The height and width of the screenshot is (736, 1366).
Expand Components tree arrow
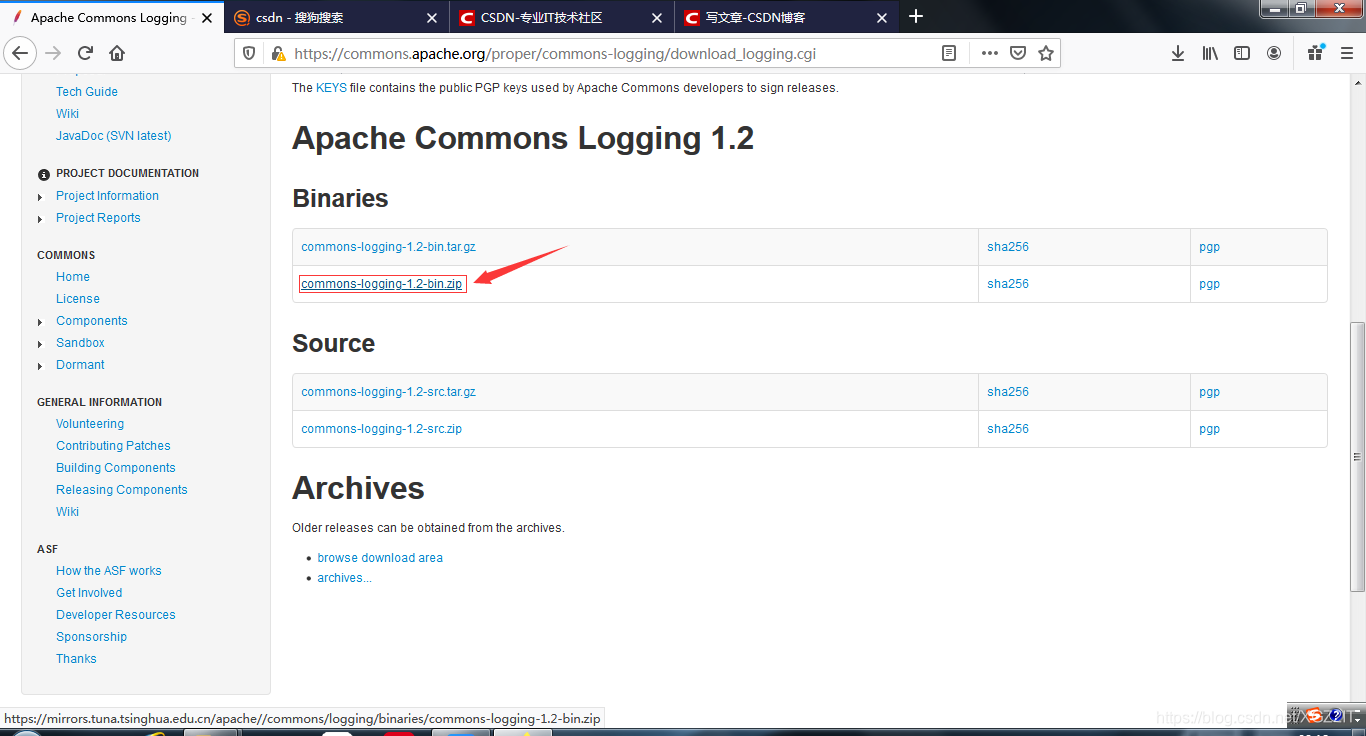pyautogui.click(x=40, y=322)
